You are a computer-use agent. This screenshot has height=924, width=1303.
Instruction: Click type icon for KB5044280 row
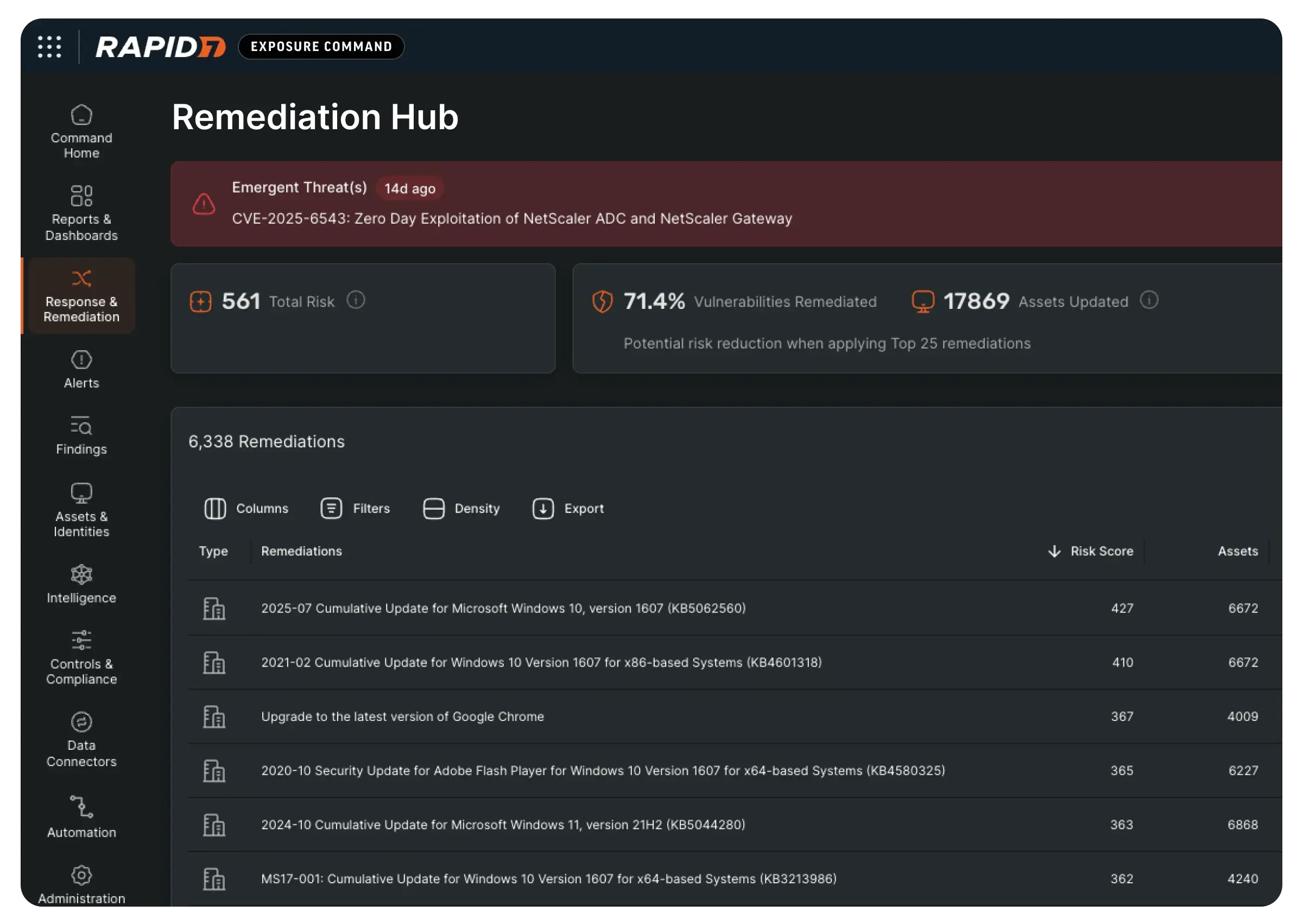(214, 825)
